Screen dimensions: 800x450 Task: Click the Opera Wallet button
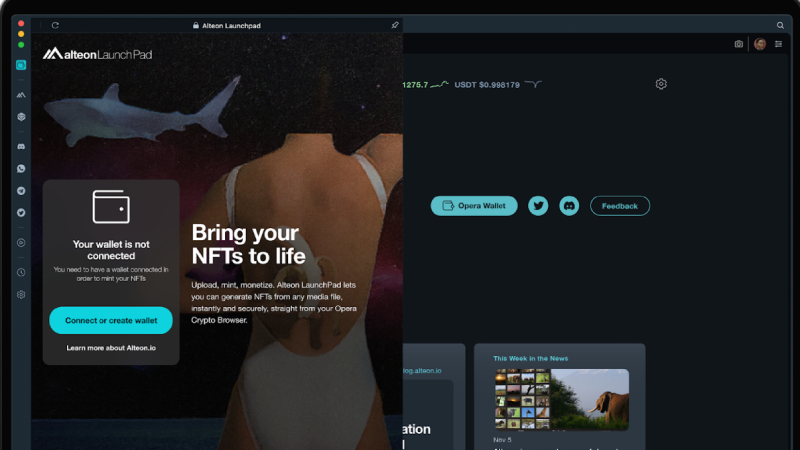pos(474,206)
